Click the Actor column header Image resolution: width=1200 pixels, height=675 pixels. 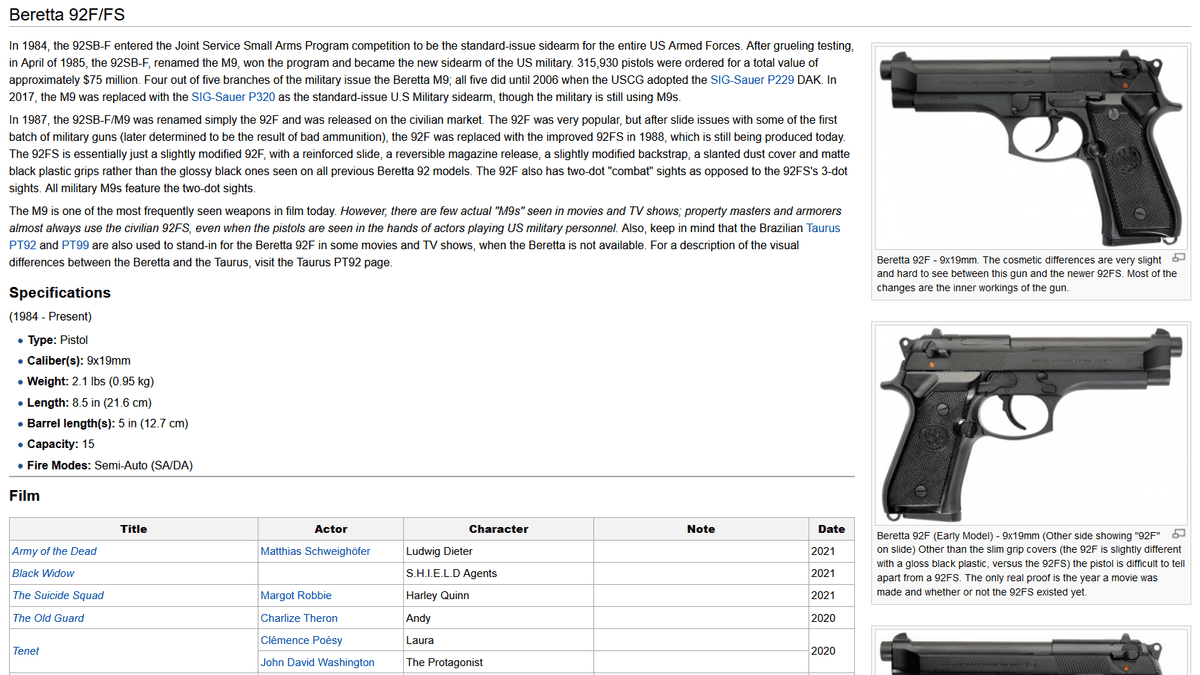coord(331,529)
